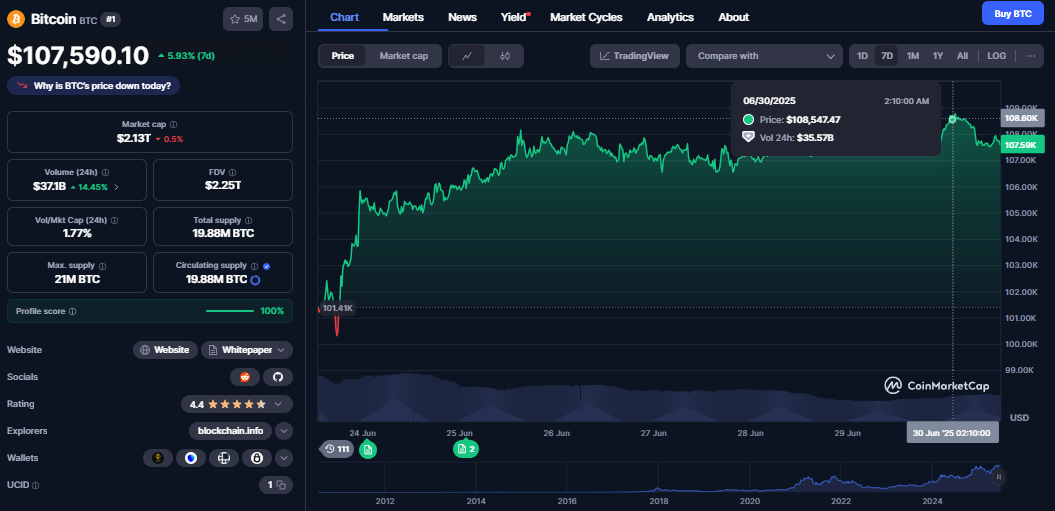
Task: Open the 25 Jun news marker with 2
Action: coord(466,449)
